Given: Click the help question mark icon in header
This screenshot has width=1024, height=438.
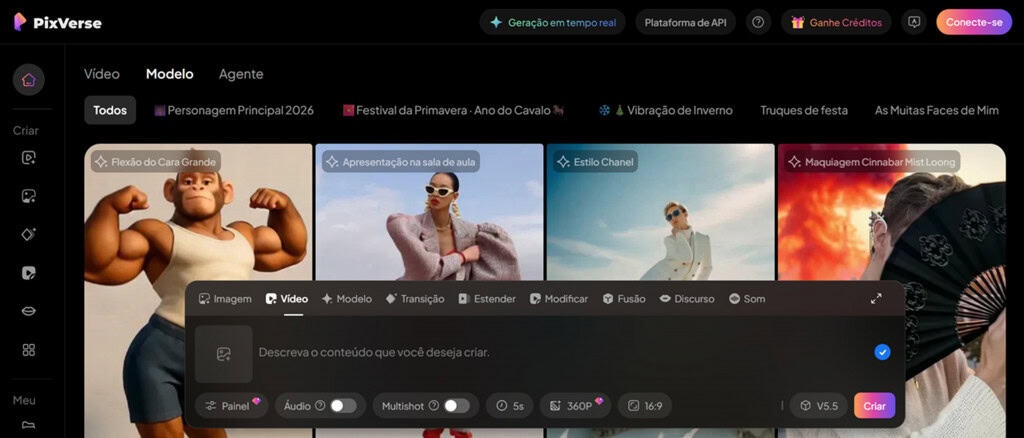Looking at the screenshot, I should click(758, 22).
